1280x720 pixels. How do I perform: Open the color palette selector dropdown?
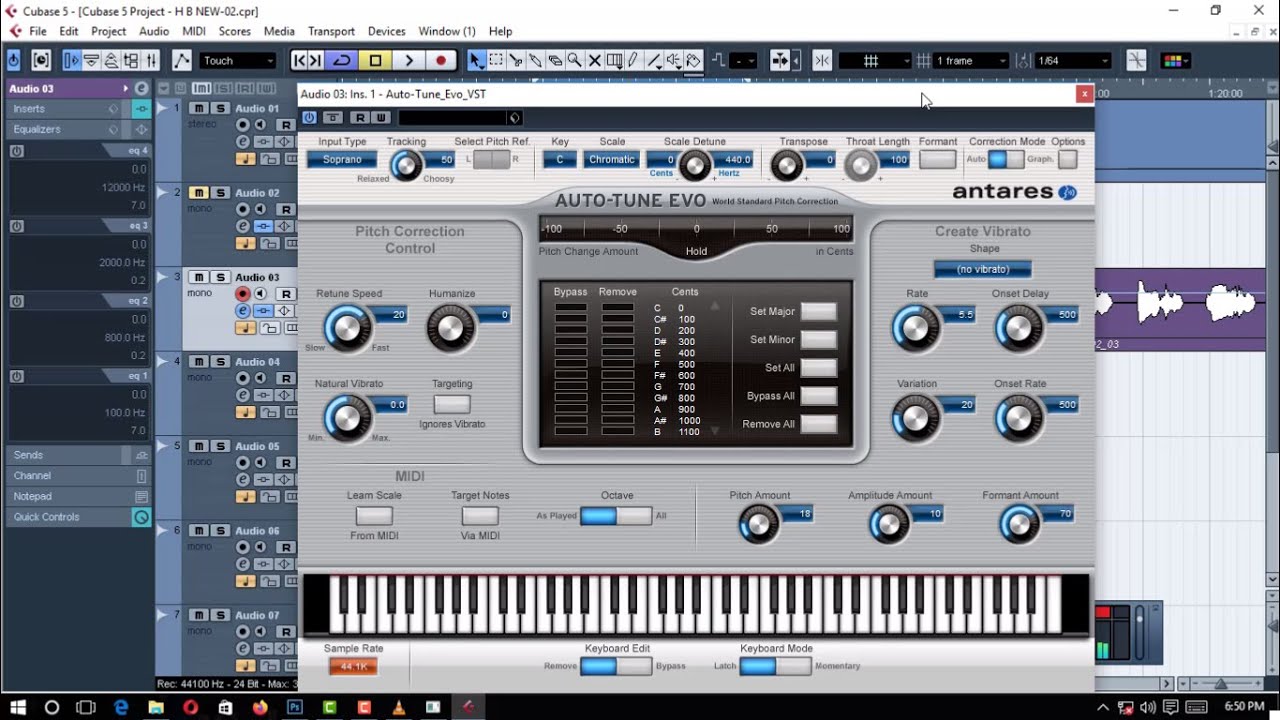click(x=1176, y=61)
